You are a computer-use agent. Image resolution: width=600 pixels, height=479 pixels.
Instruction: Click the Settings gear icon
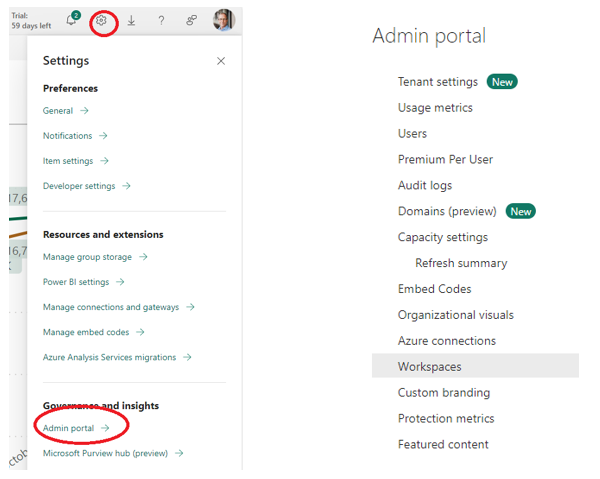click(101, 20)
